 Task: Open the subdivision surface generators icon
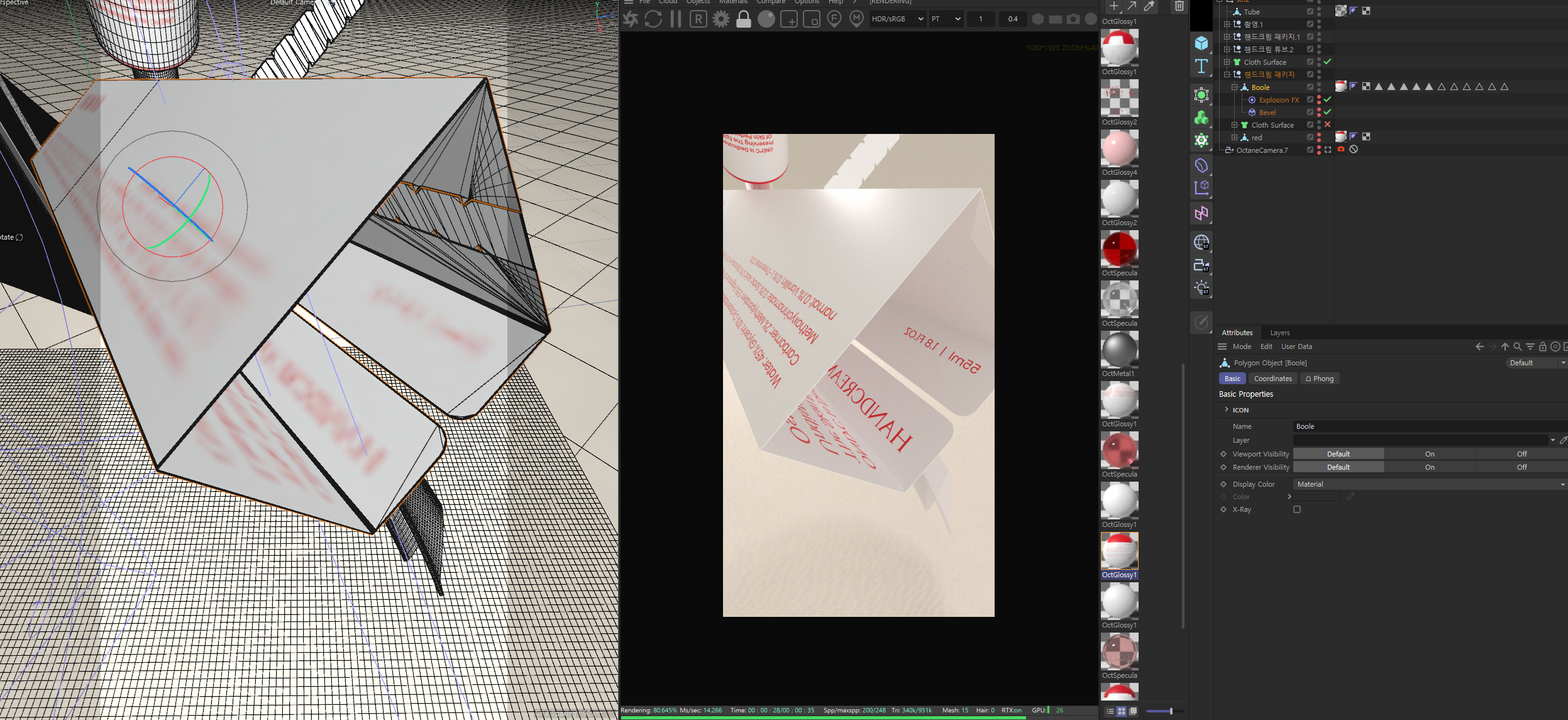(x=1201, y=95)
